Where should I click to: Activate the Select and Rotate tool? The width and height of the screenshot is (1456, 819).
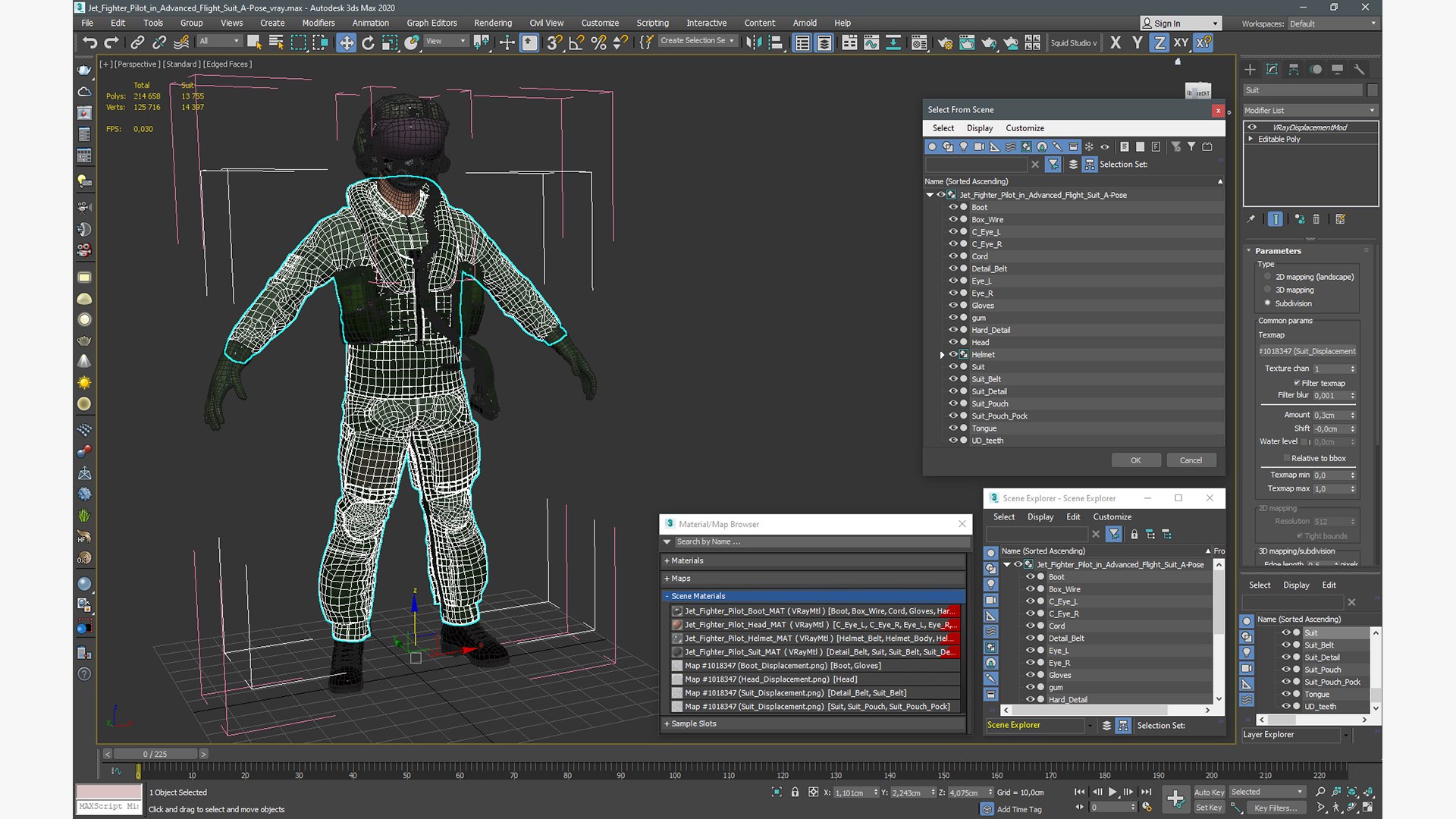click(x=368, y=42)
